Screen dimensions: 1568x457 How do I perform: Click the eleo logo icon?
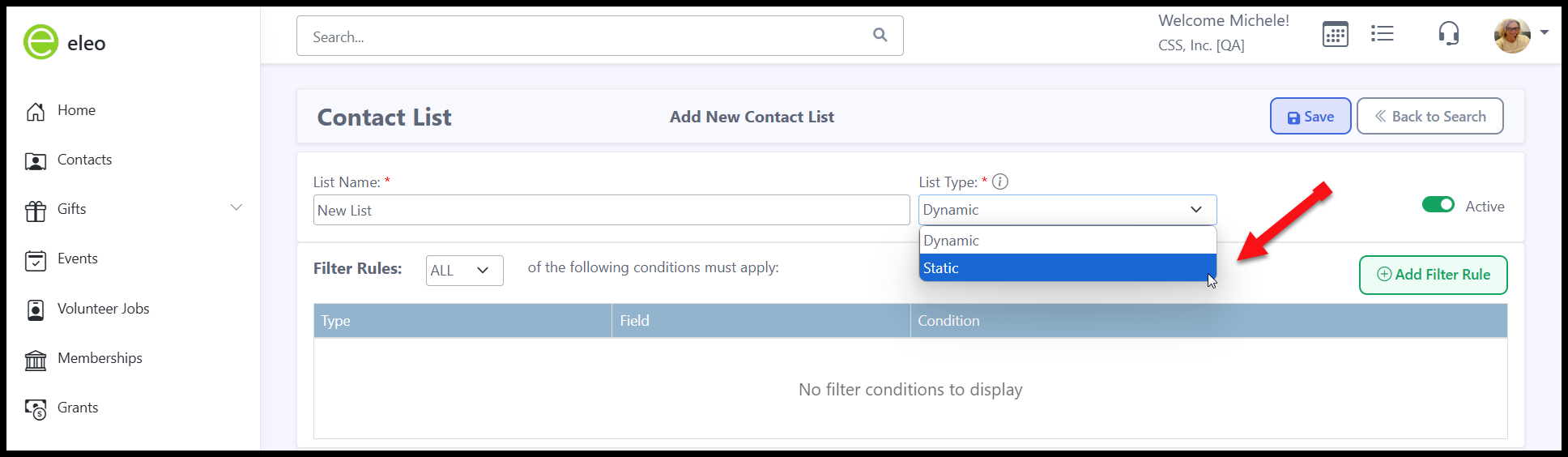click(40, 42)
